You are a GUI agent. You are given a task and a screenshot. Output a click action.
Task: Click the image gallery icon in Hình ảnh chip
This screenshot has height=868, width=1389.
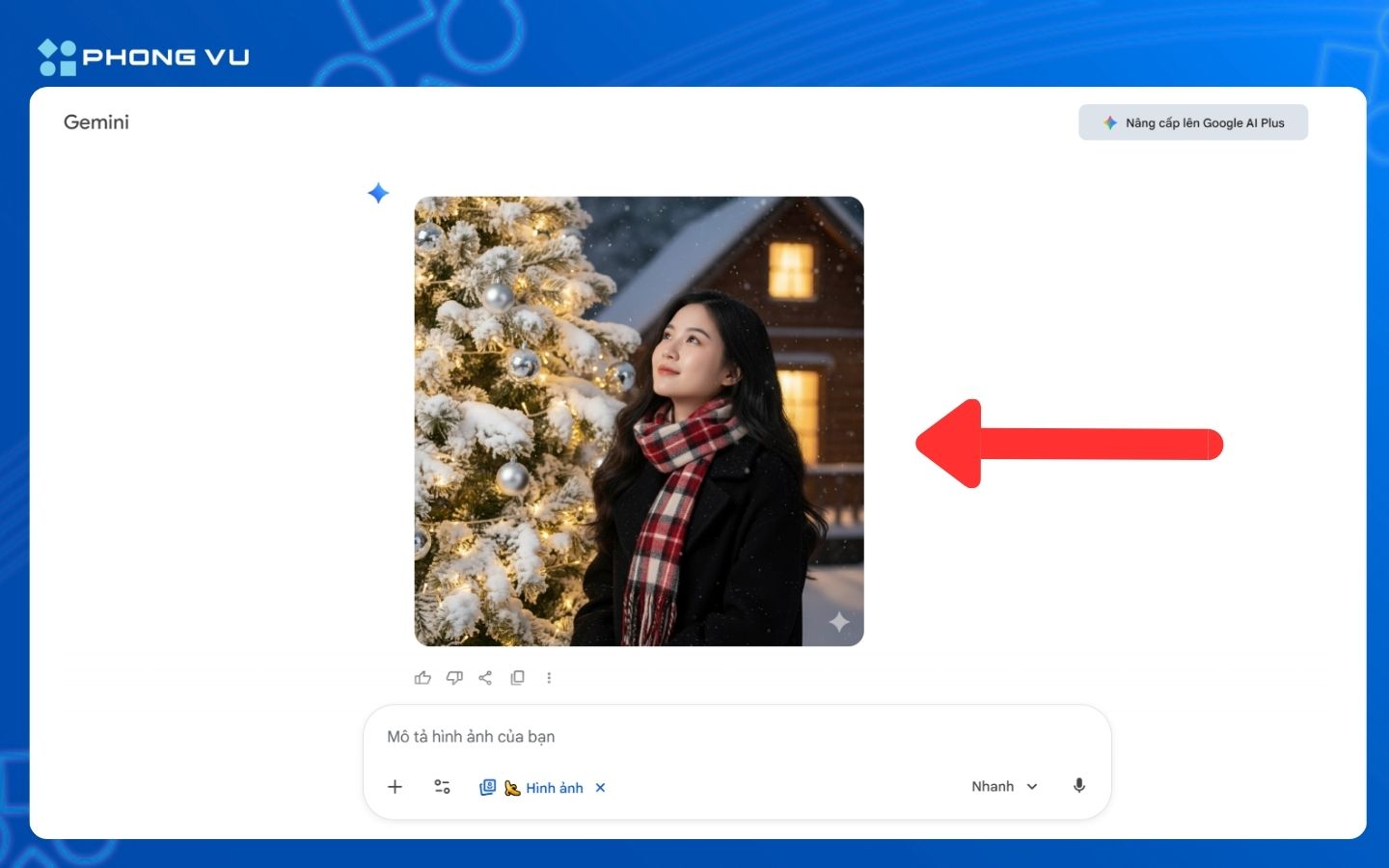pos(488,788)
